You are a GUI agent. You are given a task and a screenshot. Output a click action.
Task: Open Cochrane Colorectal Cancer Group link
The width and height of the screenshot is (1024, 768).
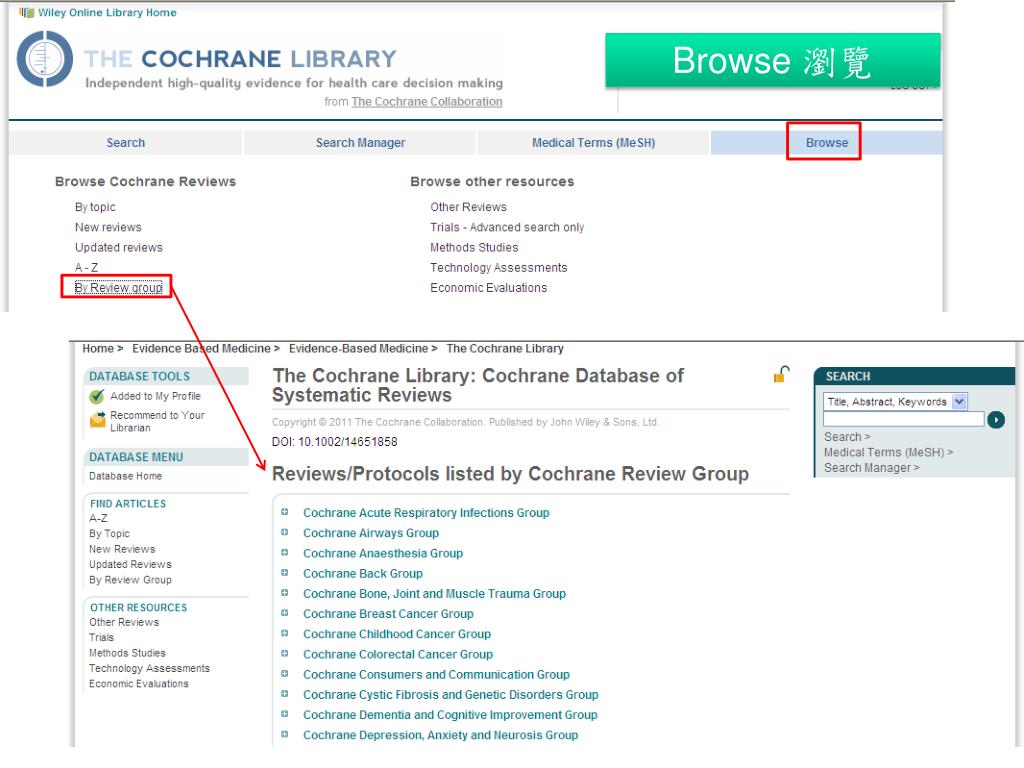pyautogui.click(x=398, y=654)
